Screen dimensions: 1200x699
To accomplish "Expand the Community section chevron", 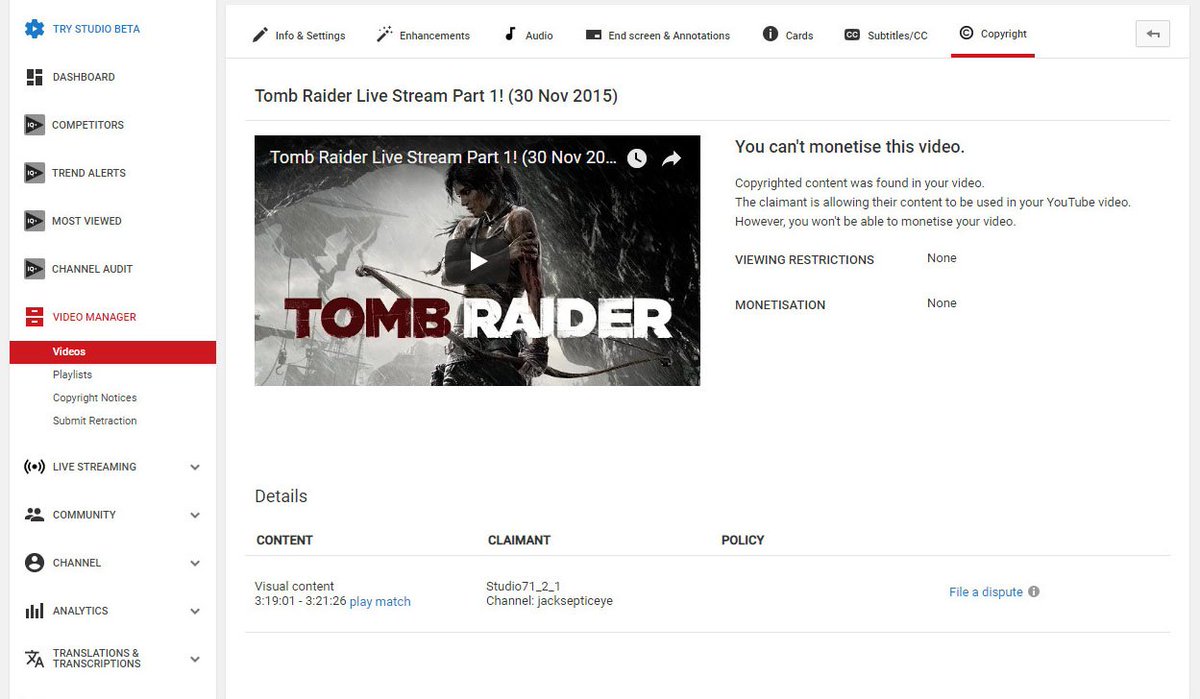I will tap(195, 515).
